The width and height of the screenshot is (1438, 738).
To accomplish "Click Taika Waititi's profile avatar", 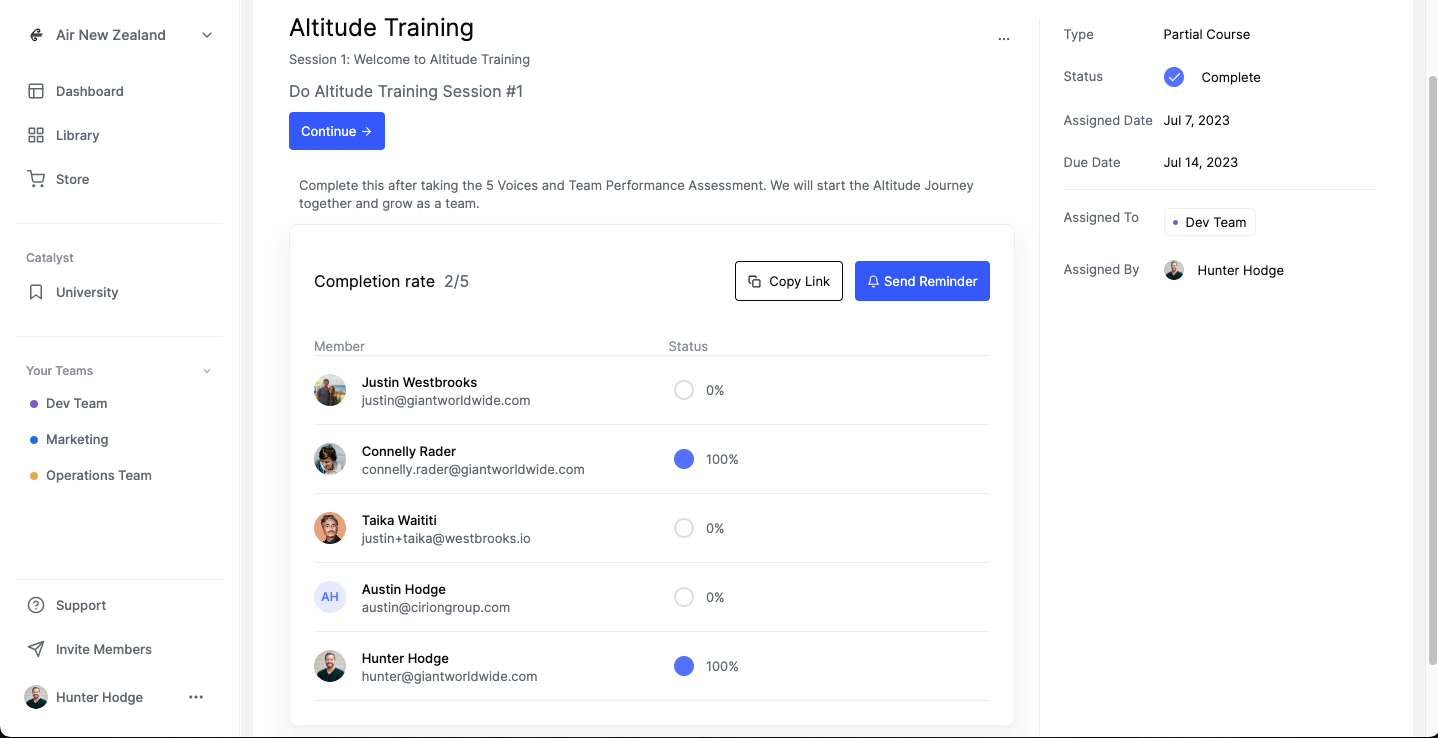I will pyautogui.click(x=330, y=528).
